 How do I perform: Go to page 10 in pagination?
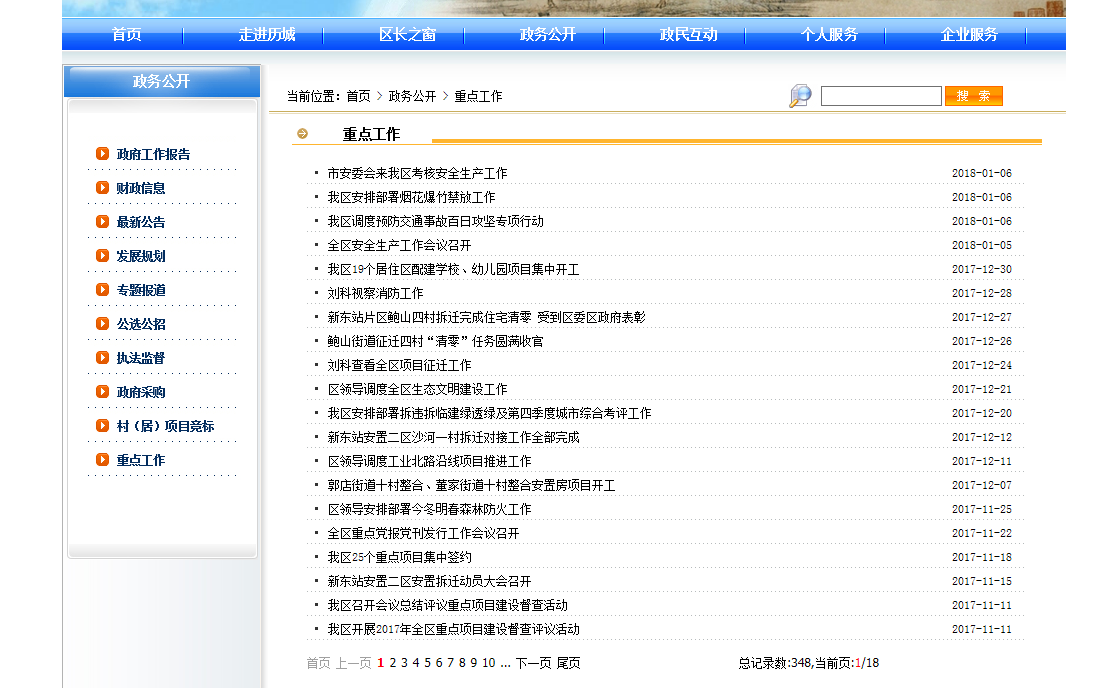pyautogui.click(x=488, y=663)
